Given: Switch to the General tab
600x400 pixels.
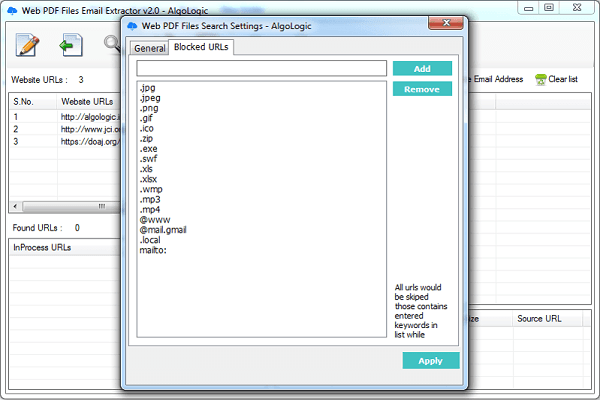Looking at the screenshot, I should (x=150, y=48).
